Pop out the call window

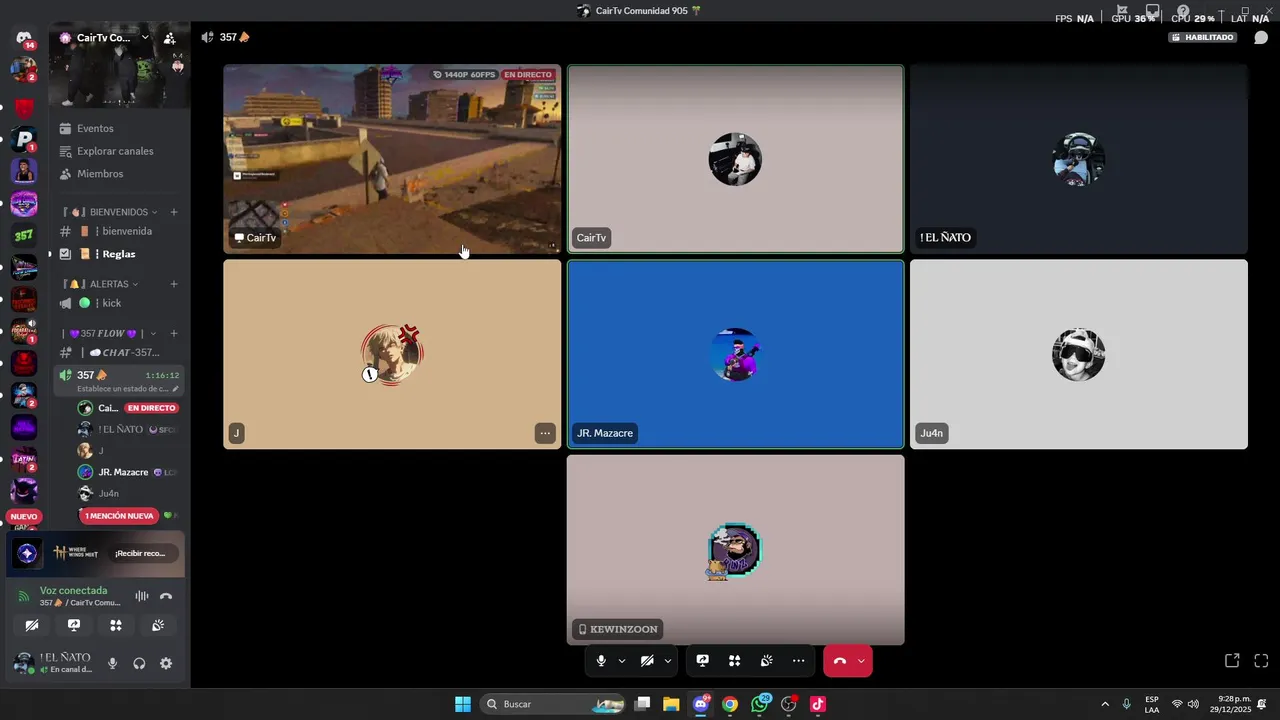(x=1232, y=661)
